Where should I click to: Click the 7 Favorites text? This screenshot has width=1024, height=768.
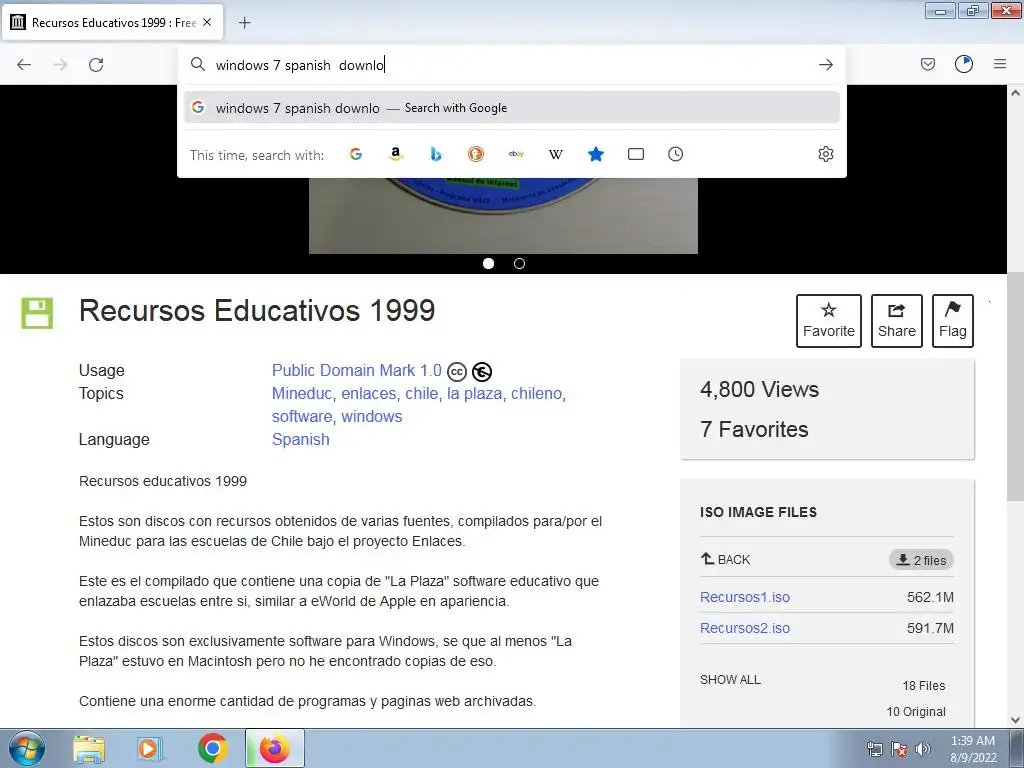[754, 429]
